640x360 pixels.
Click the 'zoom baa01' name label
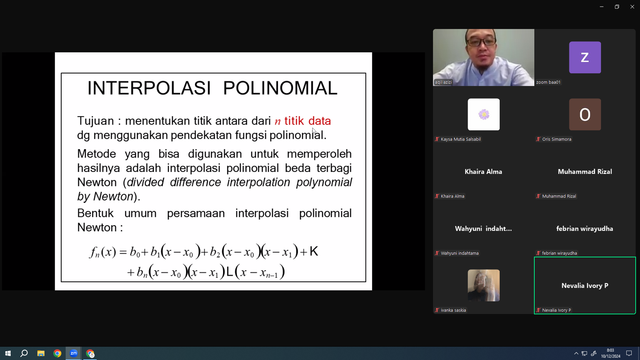click(548, 82)
